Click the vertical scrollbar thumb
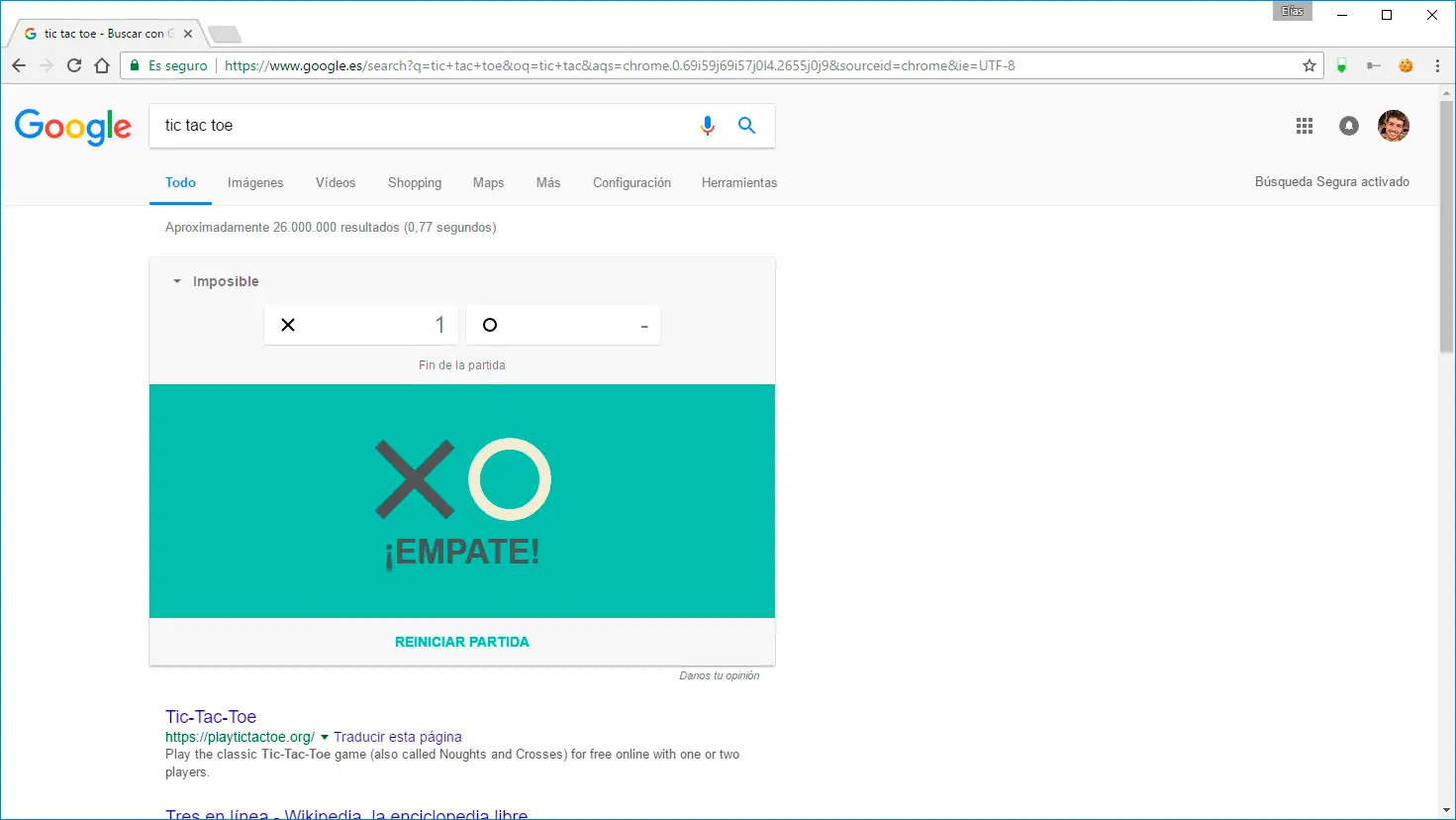 (x=1447, y=225)
